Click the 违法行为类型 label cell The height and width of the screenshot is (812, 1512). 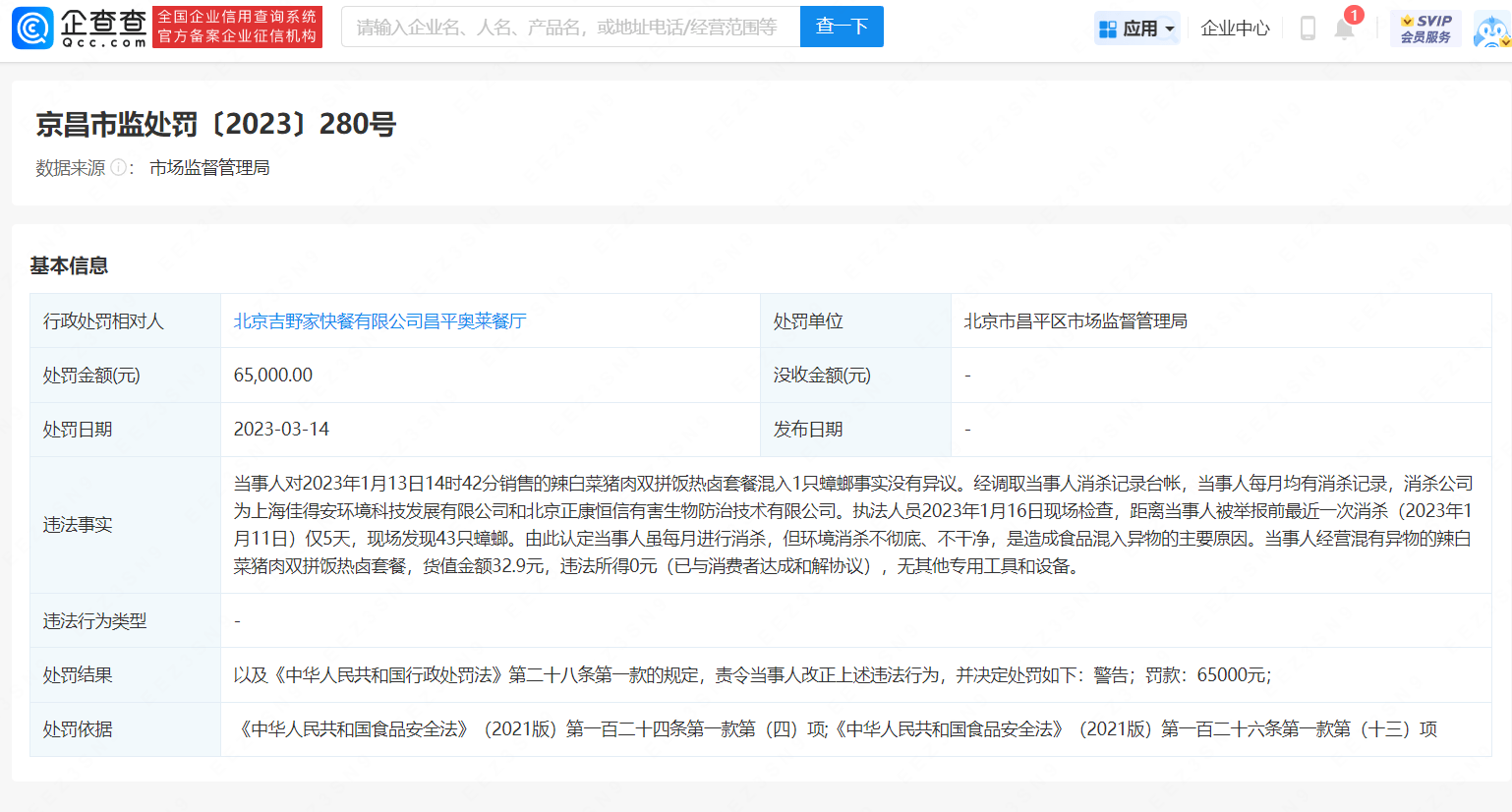(126, 621)
